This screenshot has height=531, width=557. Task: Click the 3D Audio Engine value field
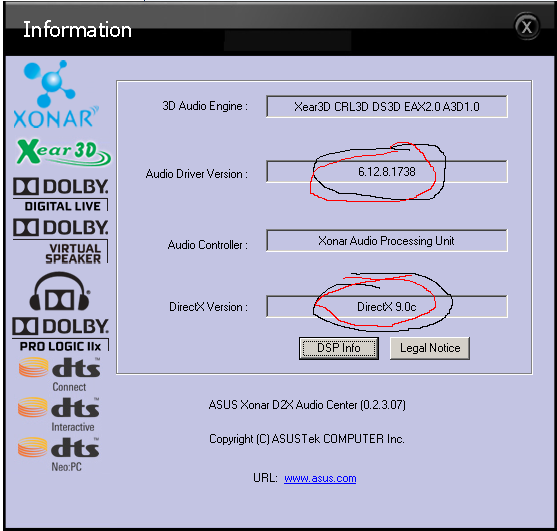387,107
